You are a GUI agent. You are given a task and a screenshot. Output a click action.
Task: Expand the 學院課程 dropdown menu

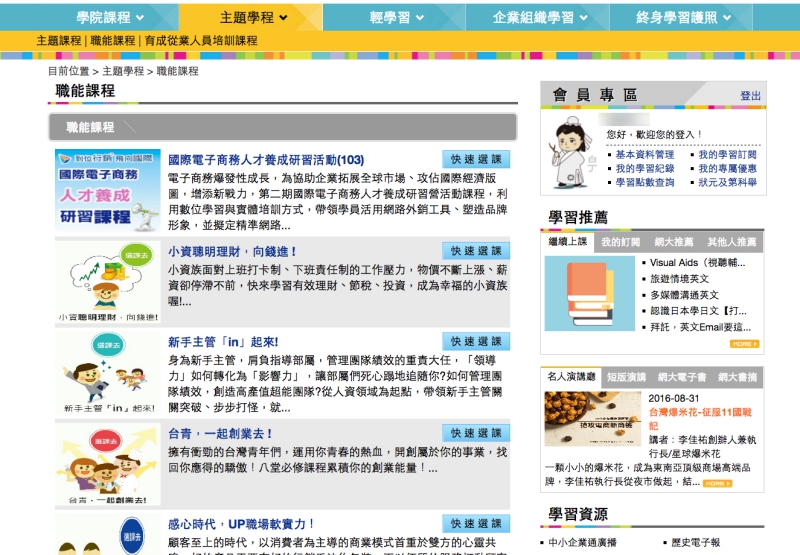coord(110,18)
